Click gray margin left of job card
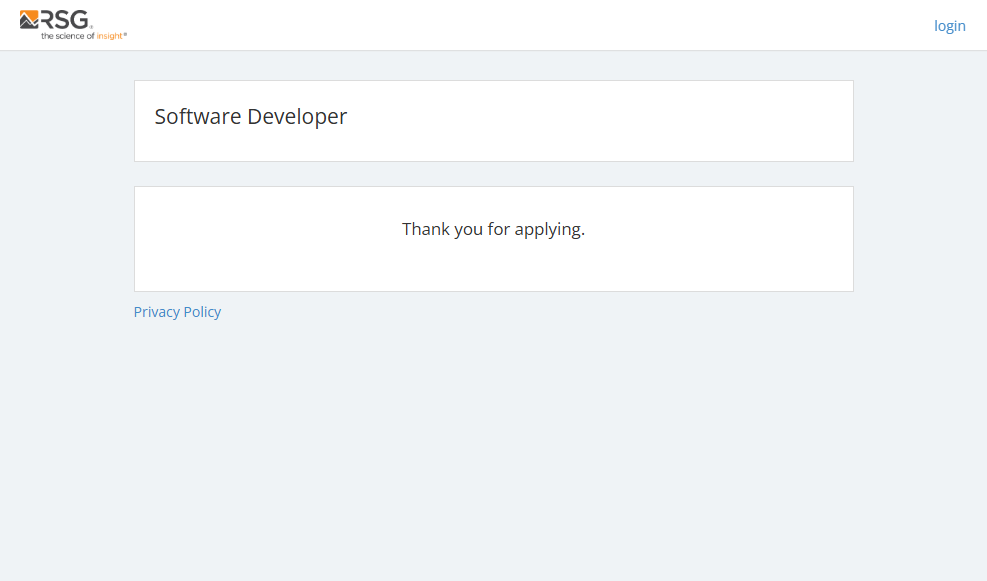987x581 pixels. click(x=65, y=120)
